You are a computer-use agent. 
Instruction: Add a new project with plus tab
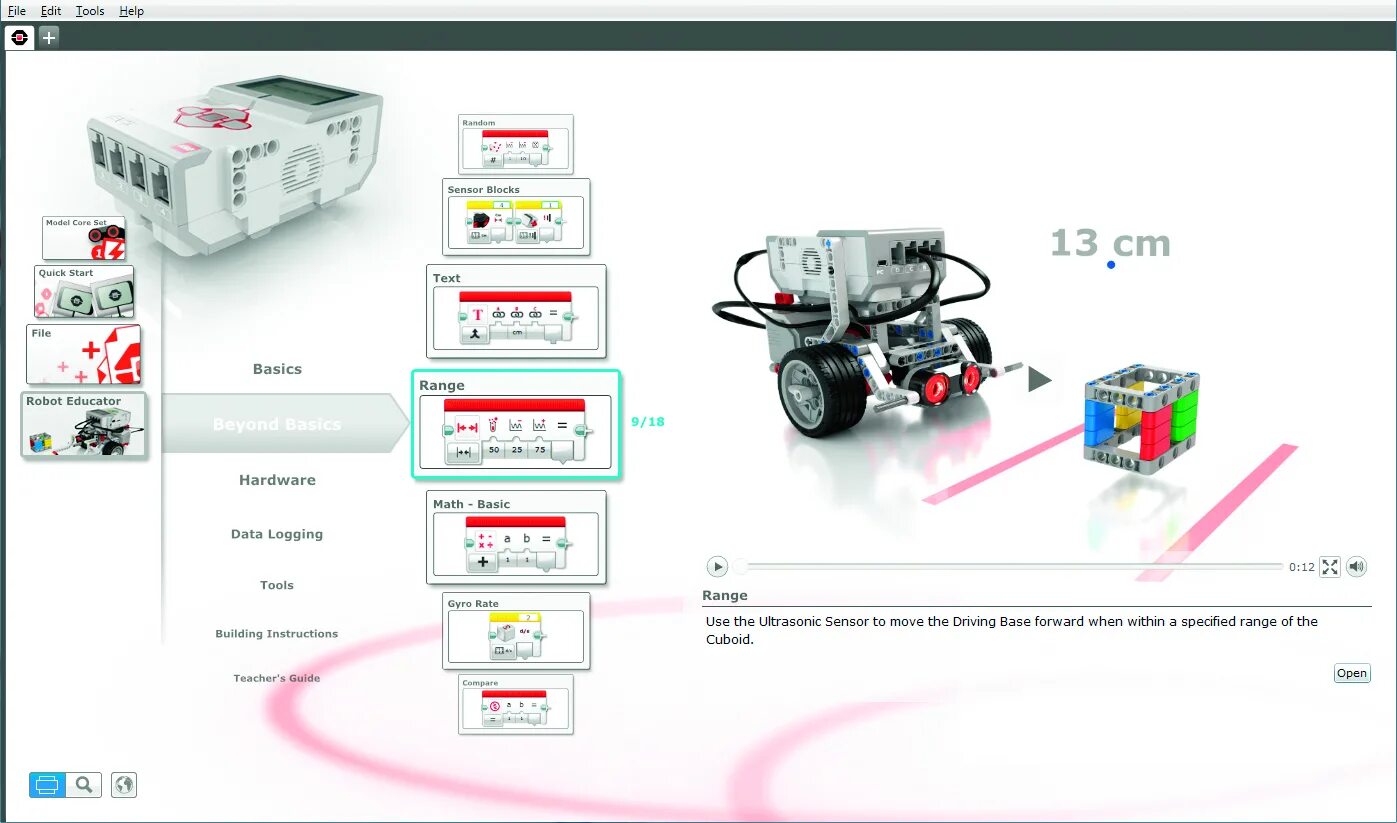[x=48, y=37]
